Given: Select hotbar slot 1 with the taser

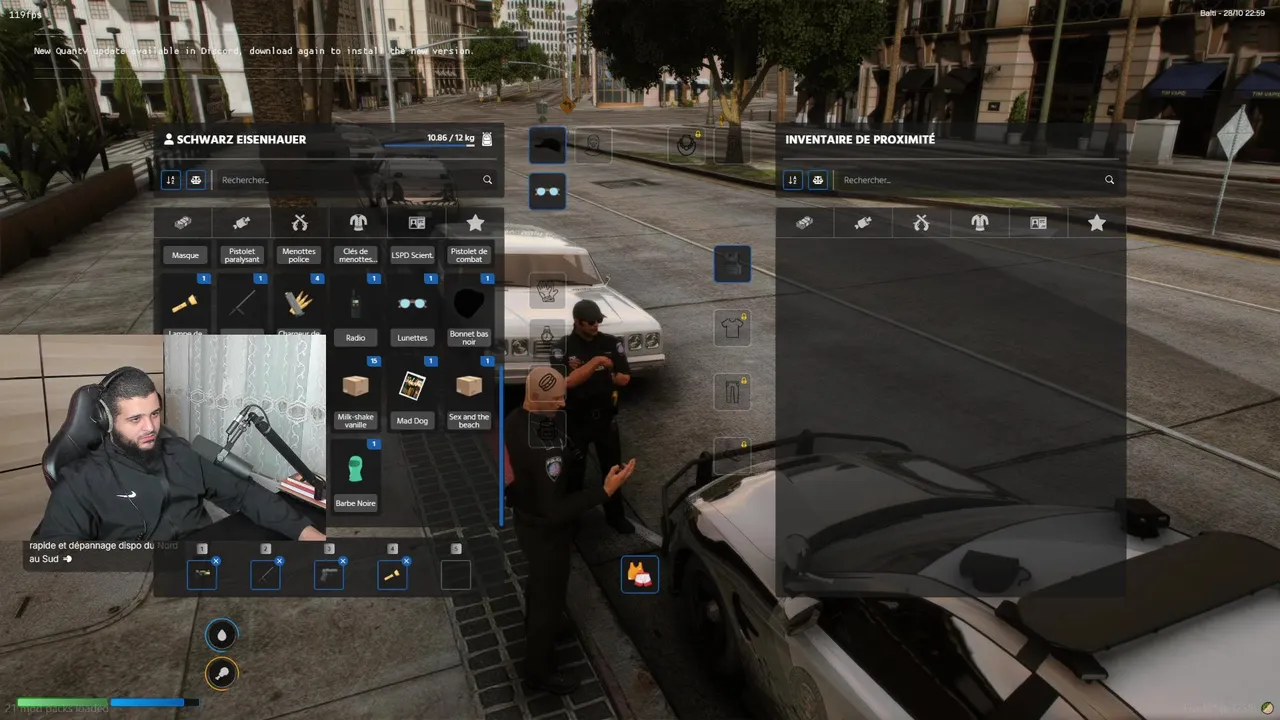Looking at the screenshot, I should tap(202, 574).
